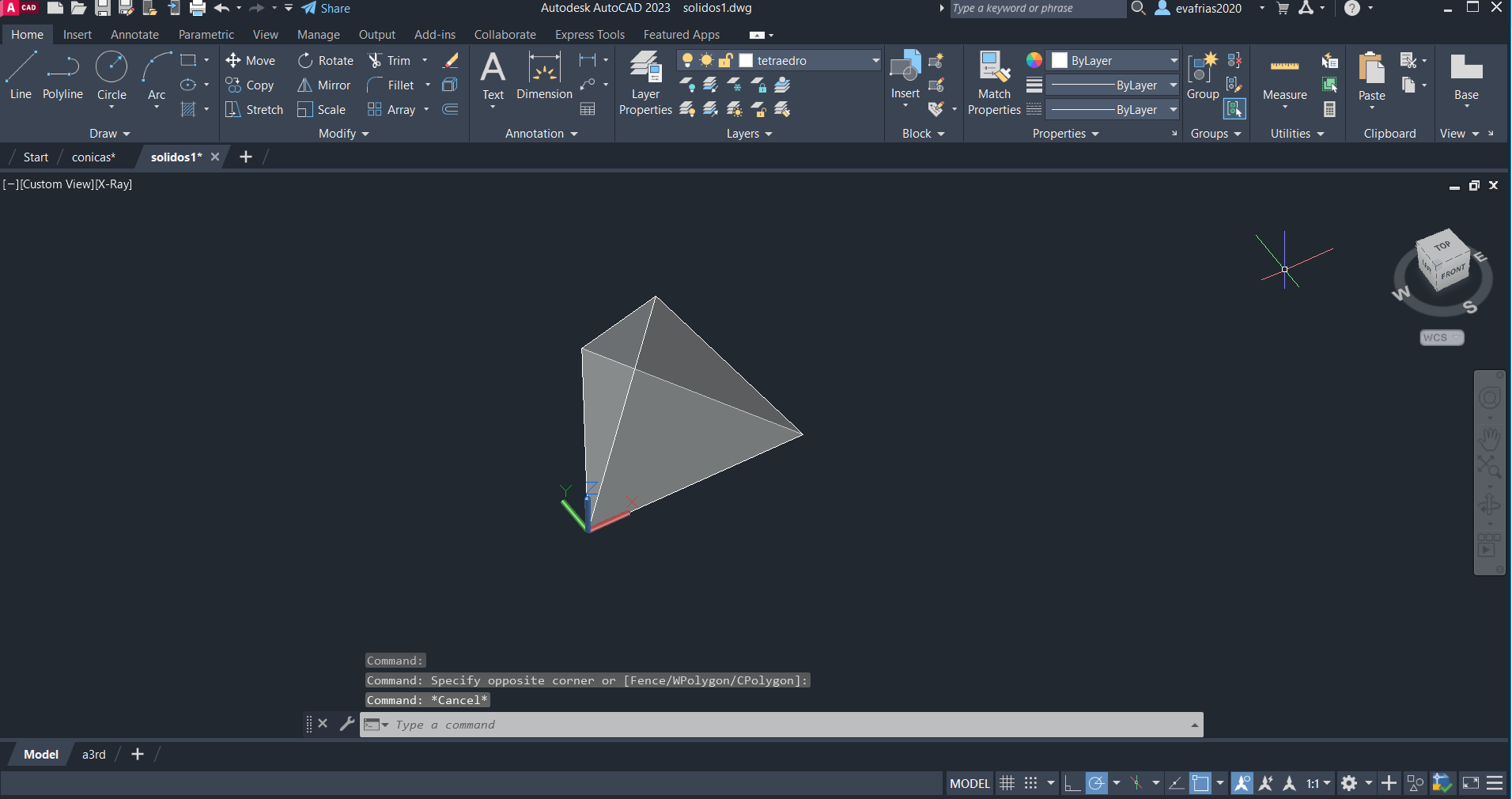Click the X-Ray visual style label

click(114, 184)
